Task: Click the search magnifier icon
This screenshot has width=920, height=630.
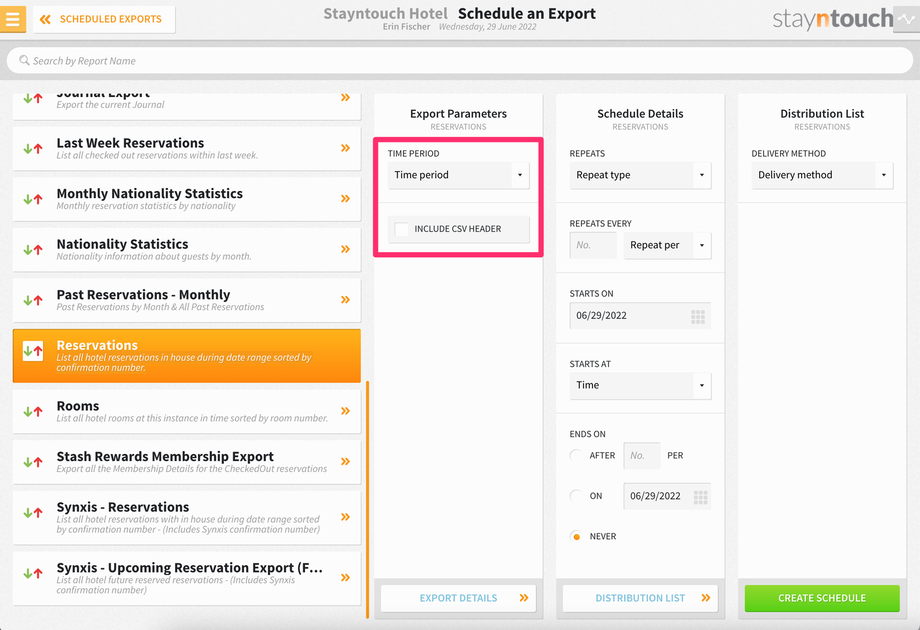Action: coord(24,60)
